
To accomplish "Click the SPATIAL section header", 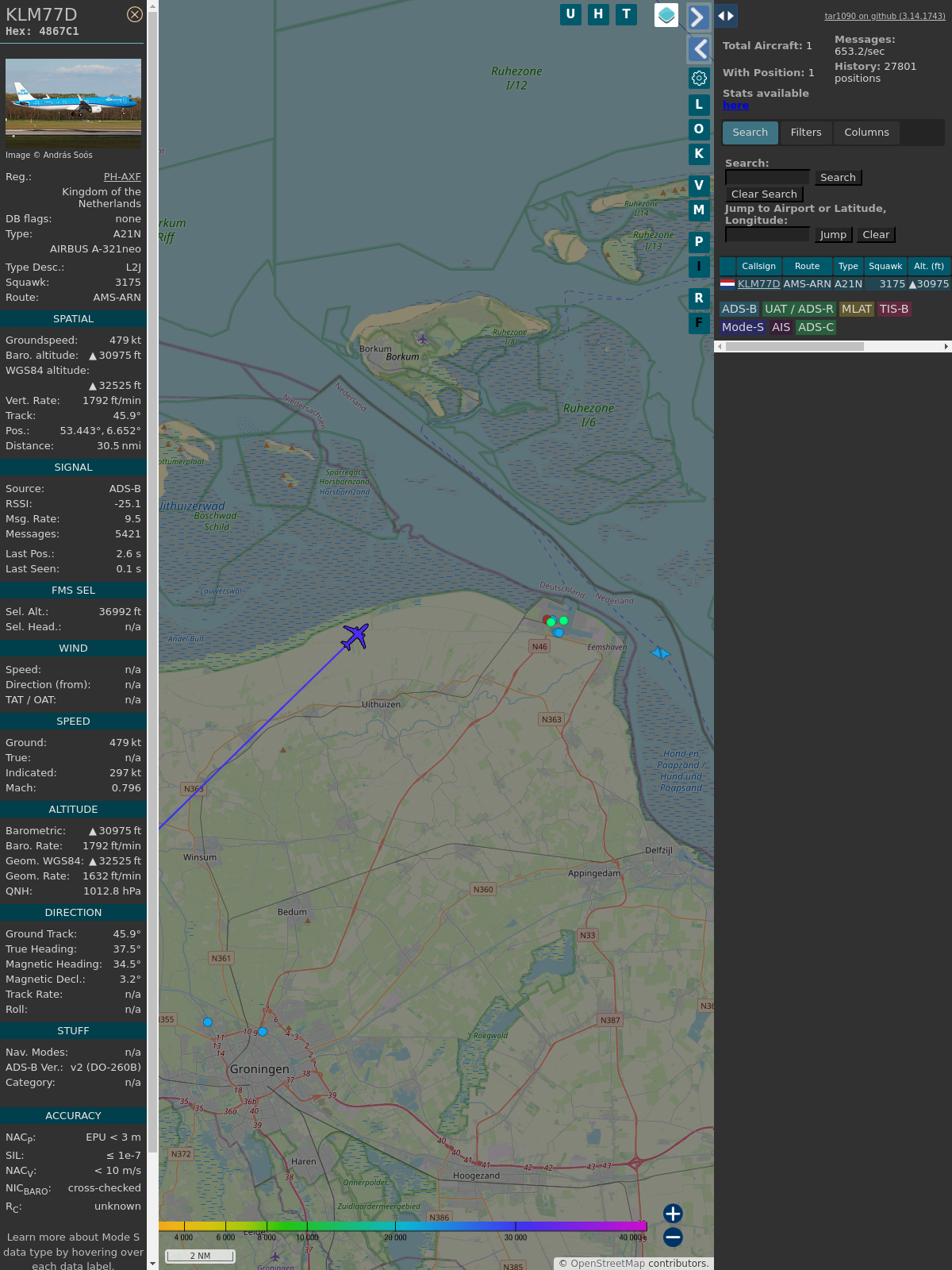I will (x=73, y=319).
